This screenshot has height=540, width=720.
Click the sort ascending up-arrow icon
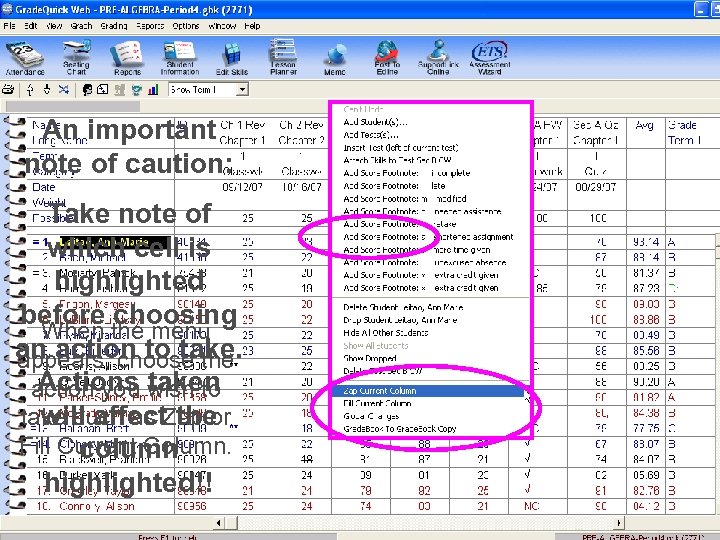click(x=30, y=89)
